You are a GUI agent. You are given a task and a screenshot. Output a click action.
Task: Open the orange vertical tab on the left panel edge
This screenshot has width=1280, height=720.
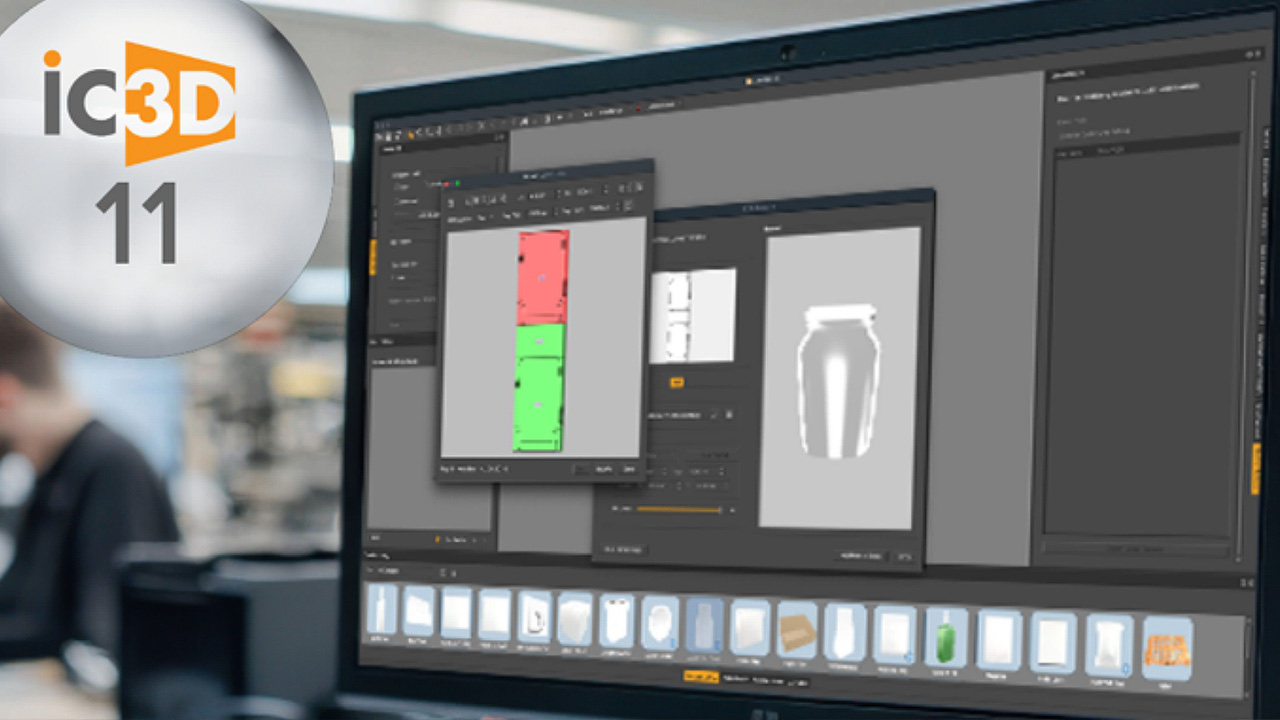(x=373, y=258)
